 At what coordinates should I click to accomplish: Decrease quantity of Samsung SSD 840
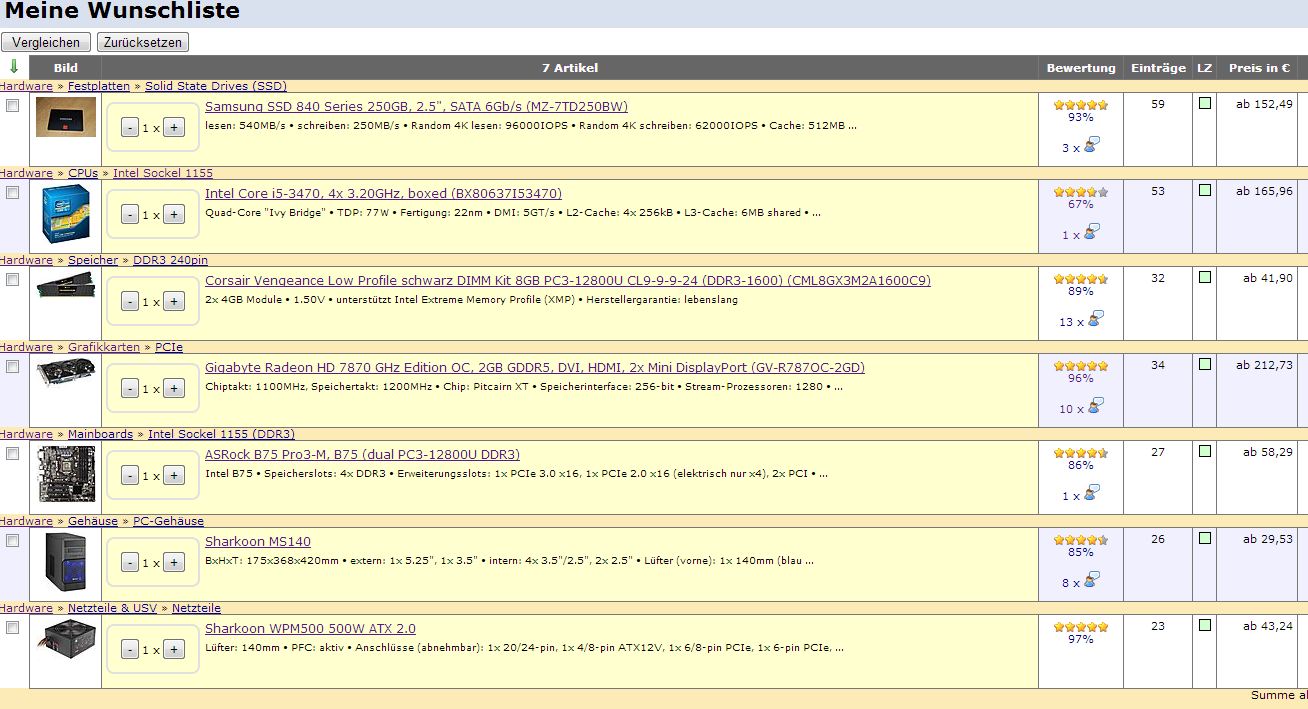click(130, 128)
